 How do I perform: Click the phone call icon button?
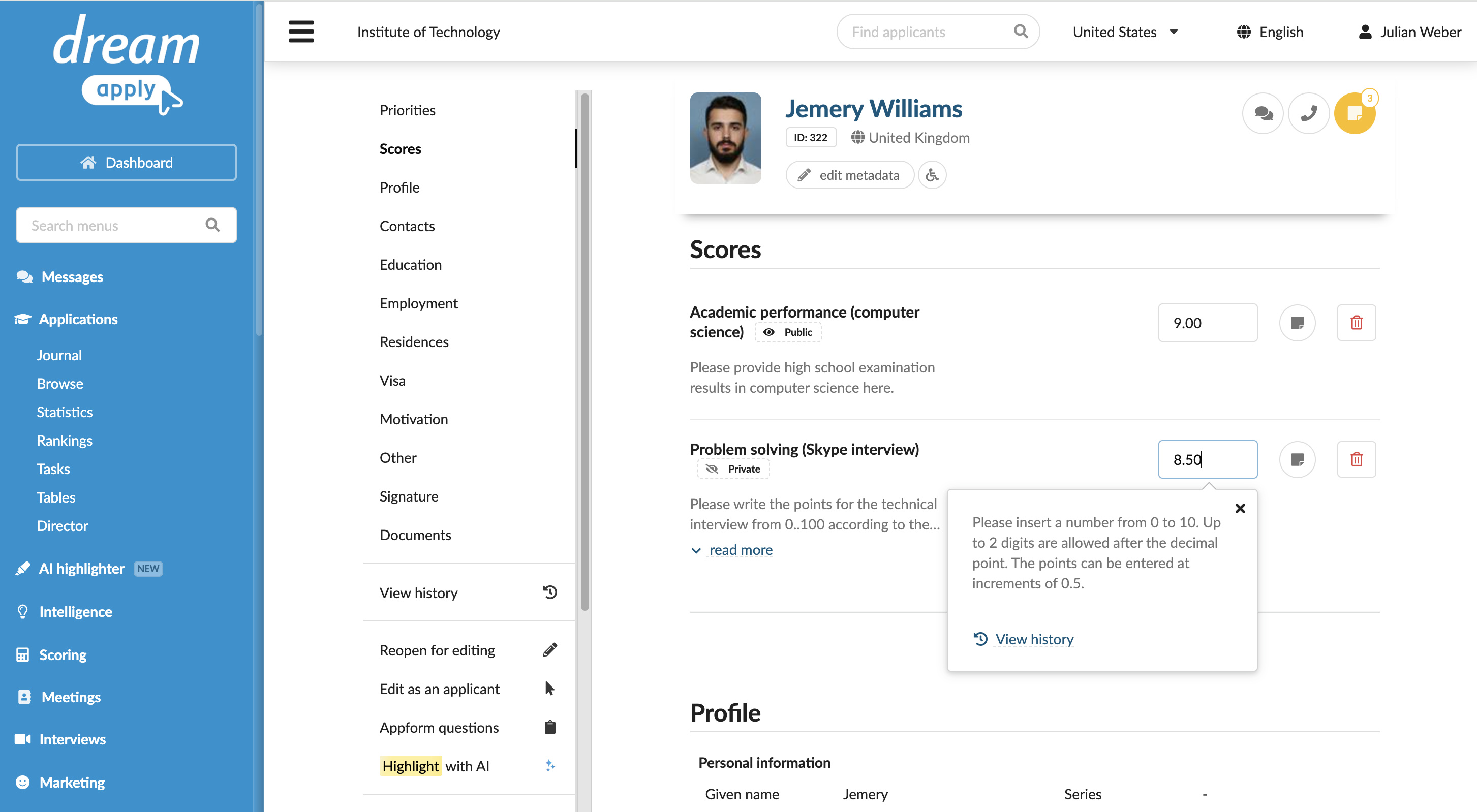tap(1309, 113)
